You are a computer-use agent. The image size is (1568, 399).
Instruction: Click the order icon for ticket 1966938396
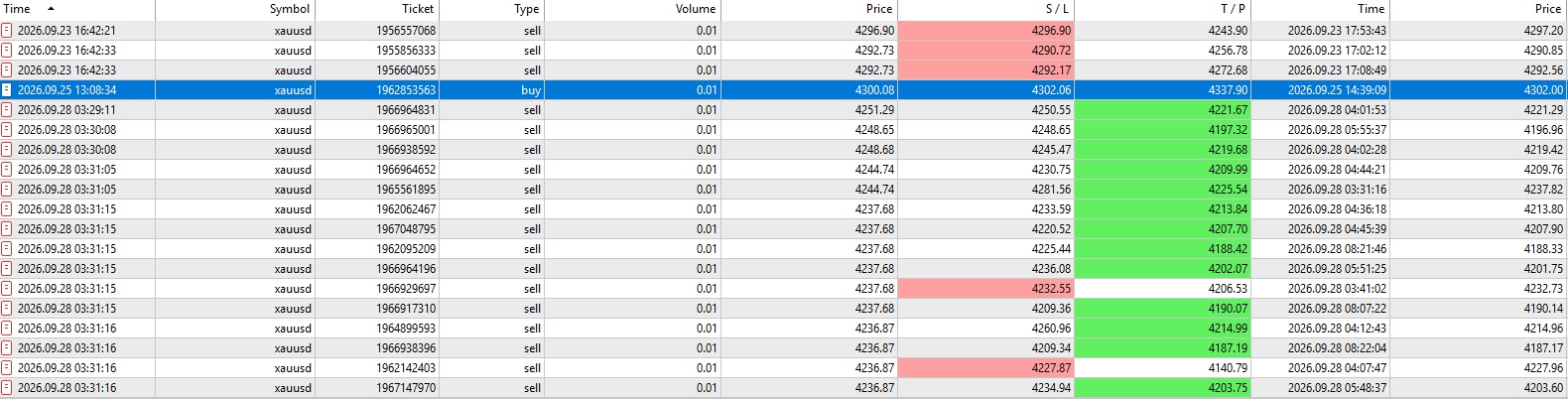[x=7, y=348]
